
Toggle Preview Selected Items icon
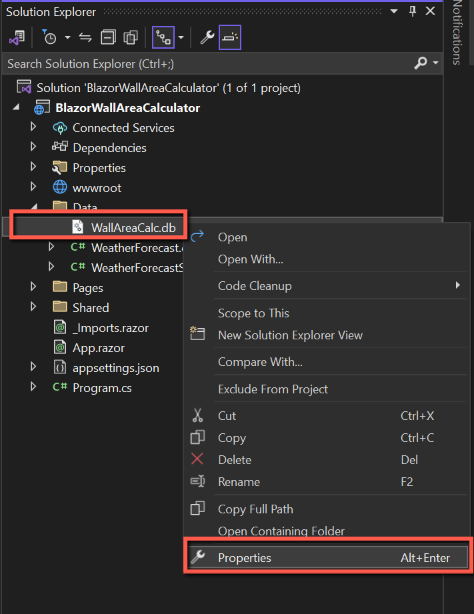(230, 38)
